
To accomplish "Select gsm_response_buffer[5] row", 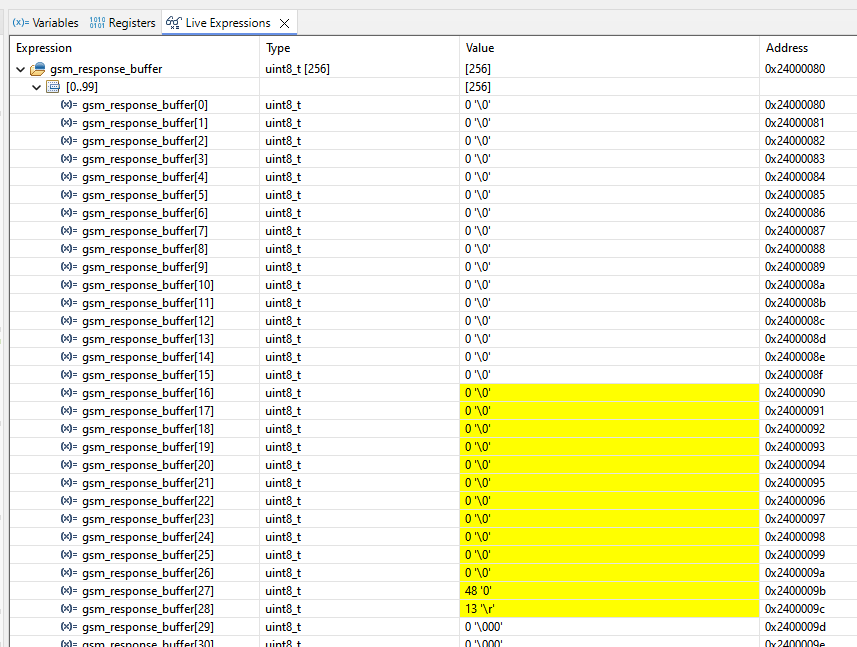I will click(x=433, y=195).
